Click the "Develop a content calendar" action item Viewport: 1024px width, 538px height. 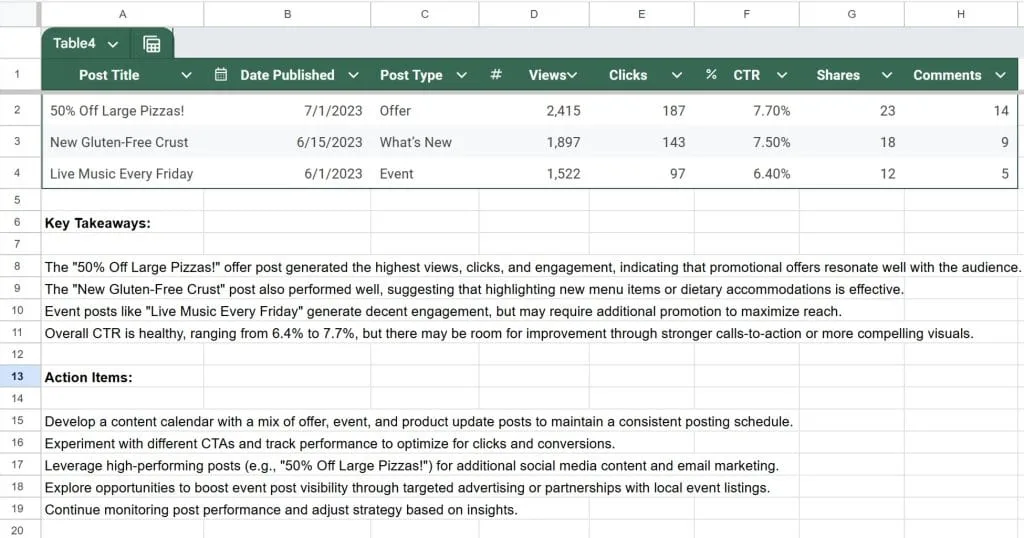click(419, 421)
